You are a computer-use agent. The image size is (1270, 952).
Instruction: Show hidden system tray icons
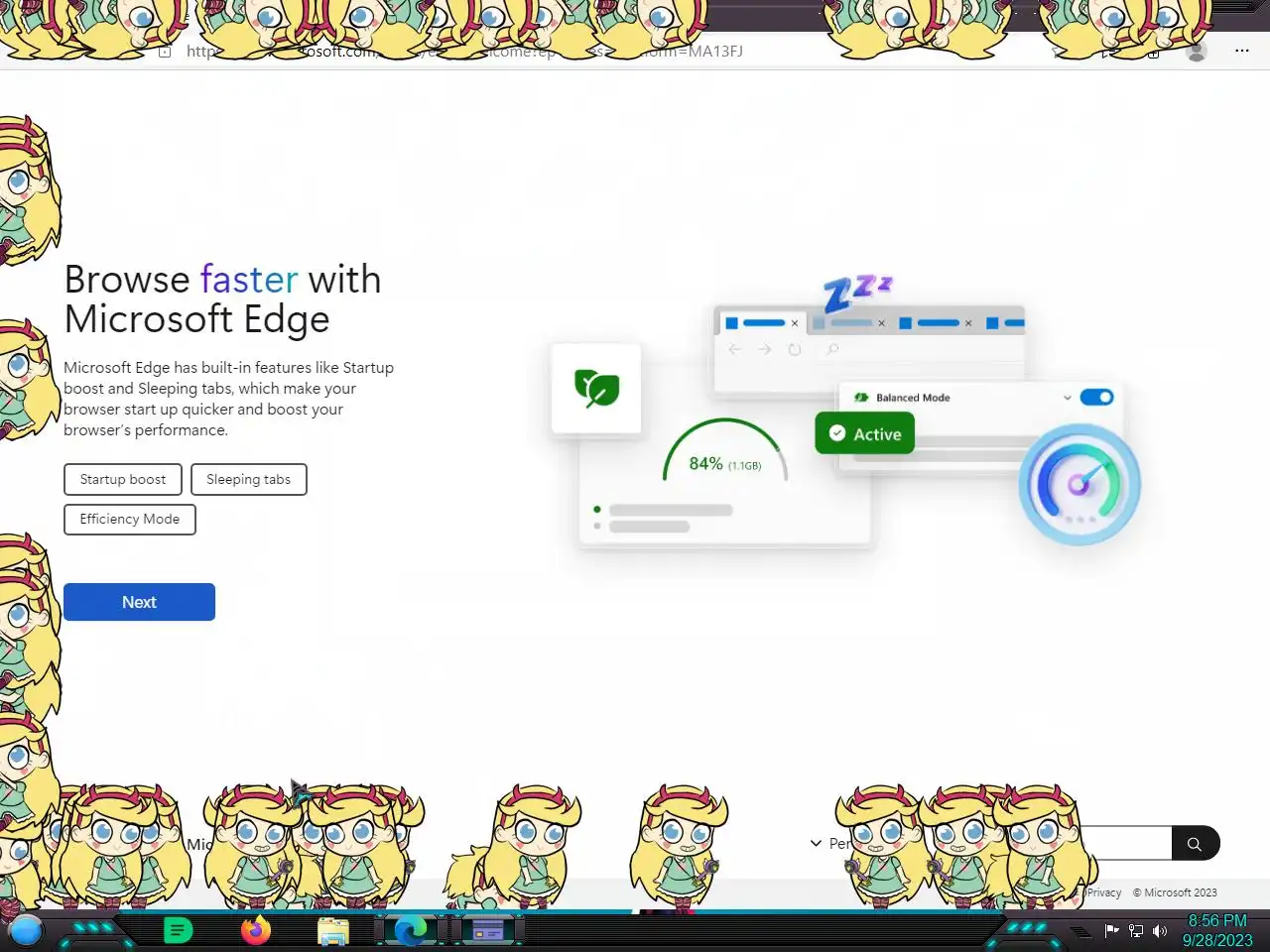point(1081,931)
